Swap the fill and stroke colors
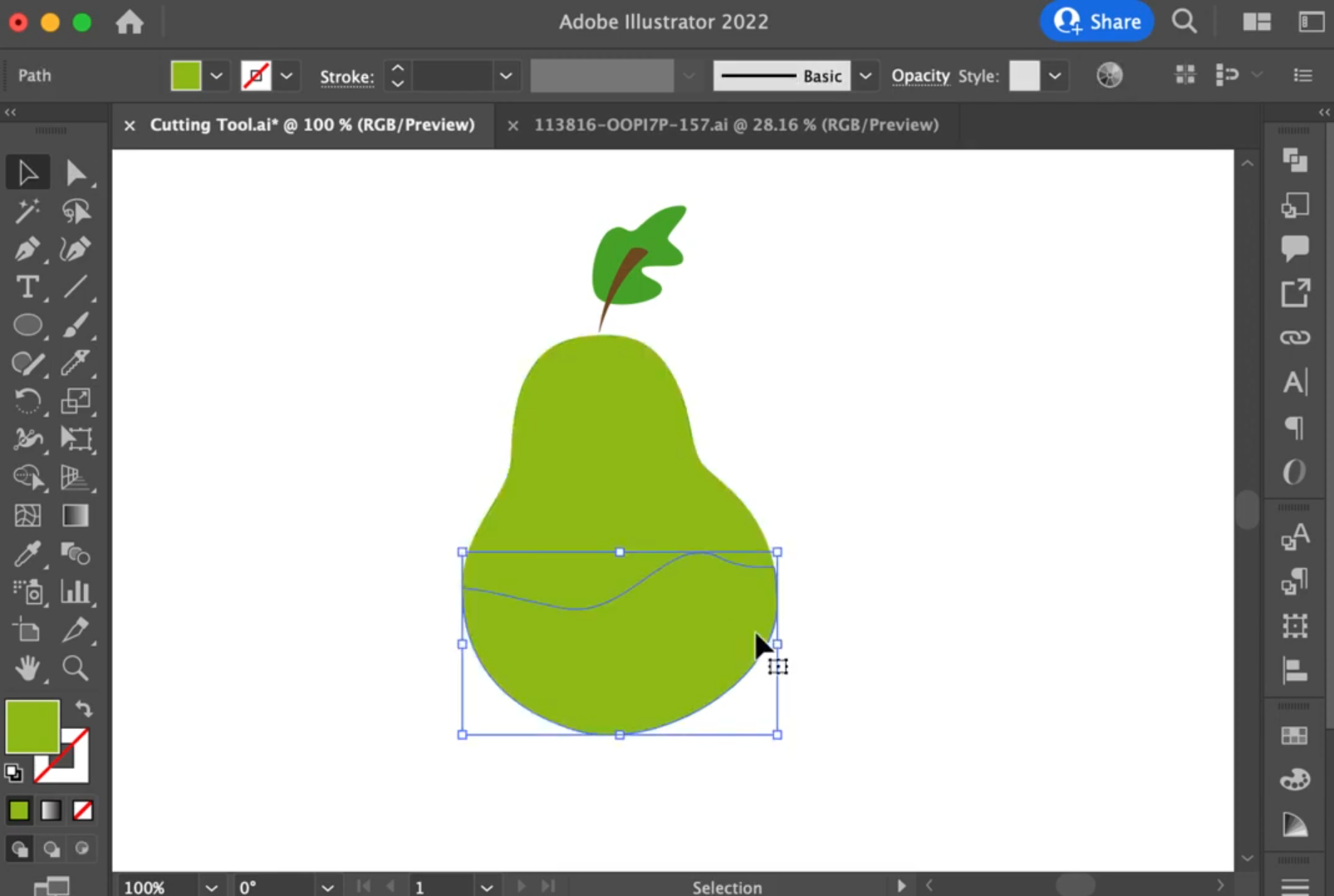Image resolution: width=1334 pixels, height=896 pixels. 83,707
